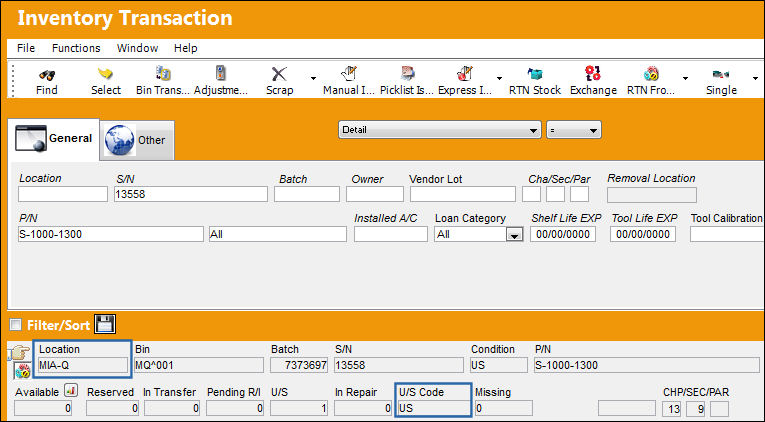Click the Available quantity field
The image size is (765, 422).
point(43,408)
